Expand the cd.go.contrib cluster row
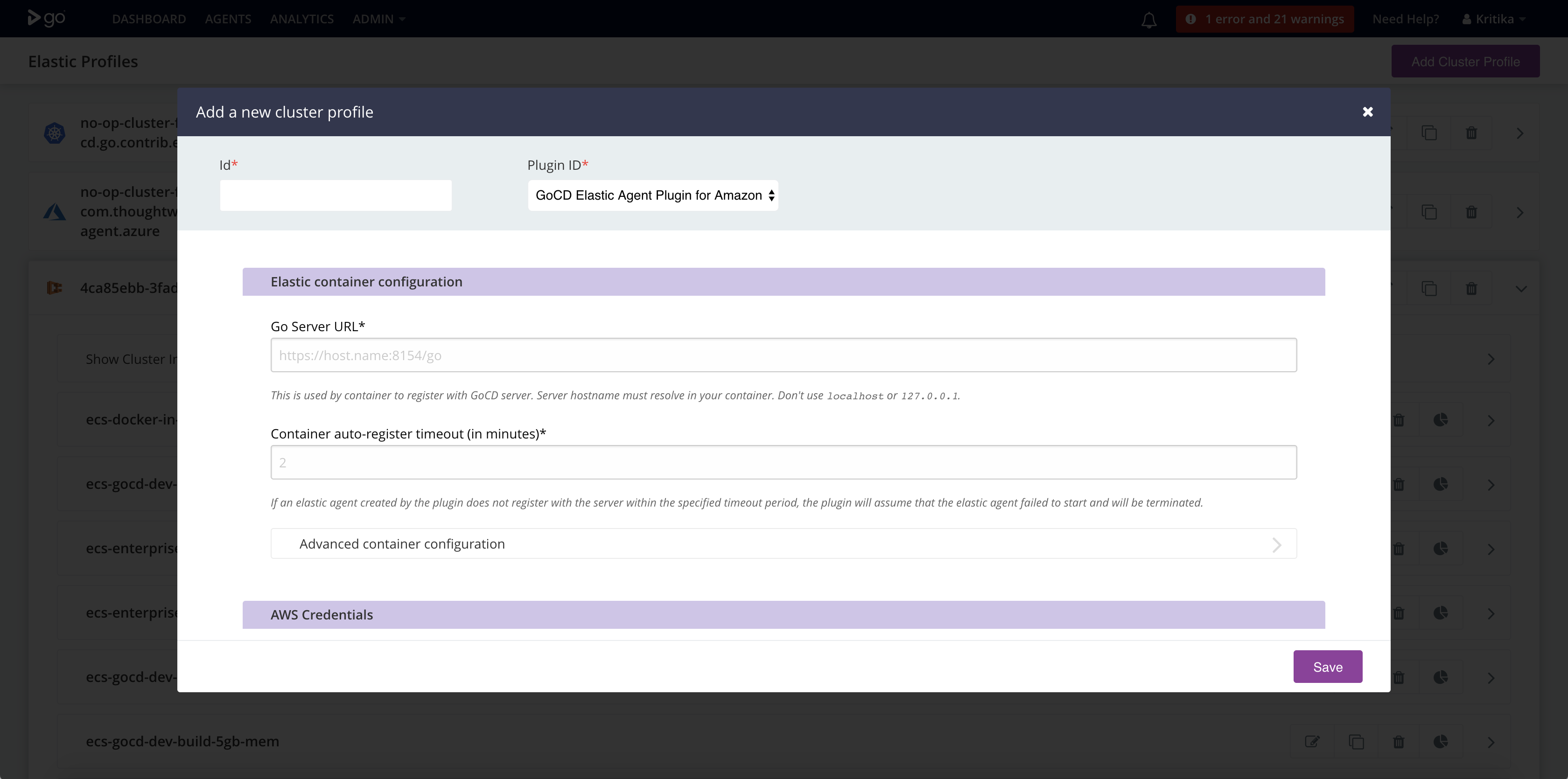The width and height of the screenshot is (1568, 779). tap(1520, 133)
